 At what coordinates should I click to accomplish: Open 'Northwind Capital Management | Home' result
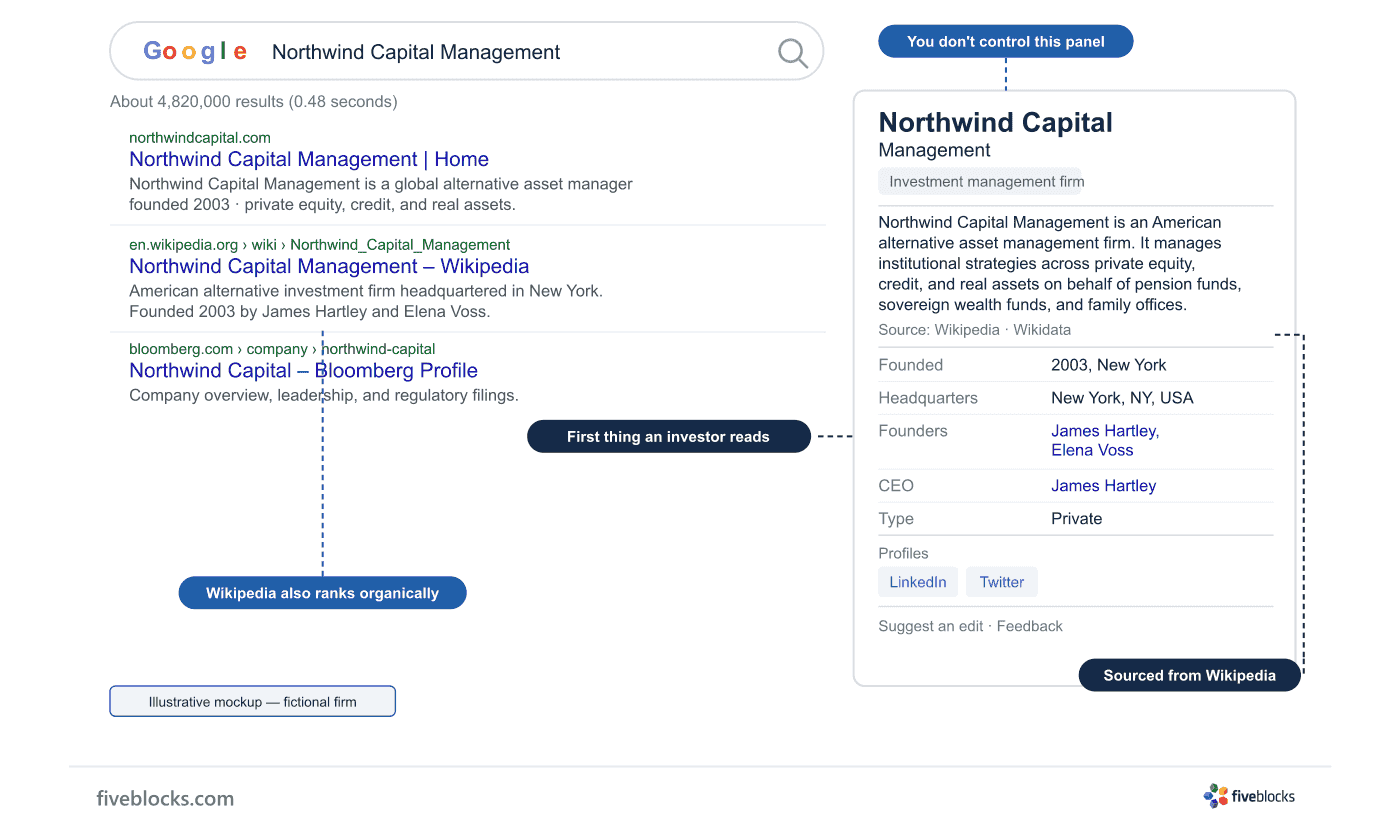point(309,159)
